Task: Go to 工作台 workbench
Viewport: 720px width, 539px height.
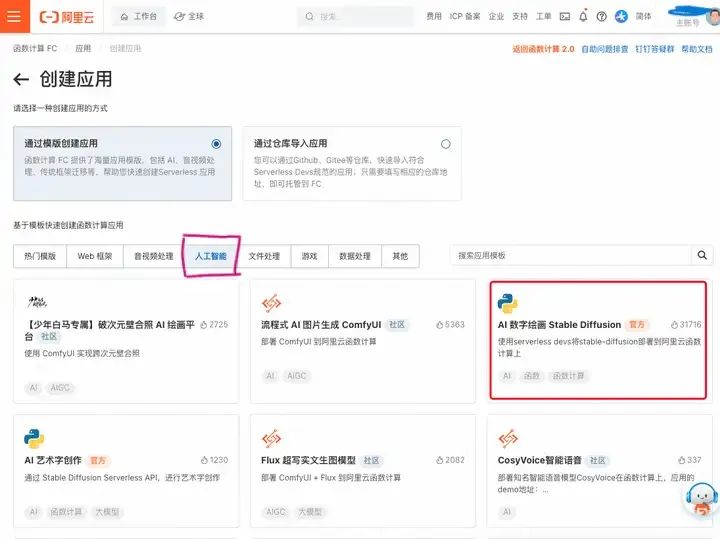Action: 139,17
